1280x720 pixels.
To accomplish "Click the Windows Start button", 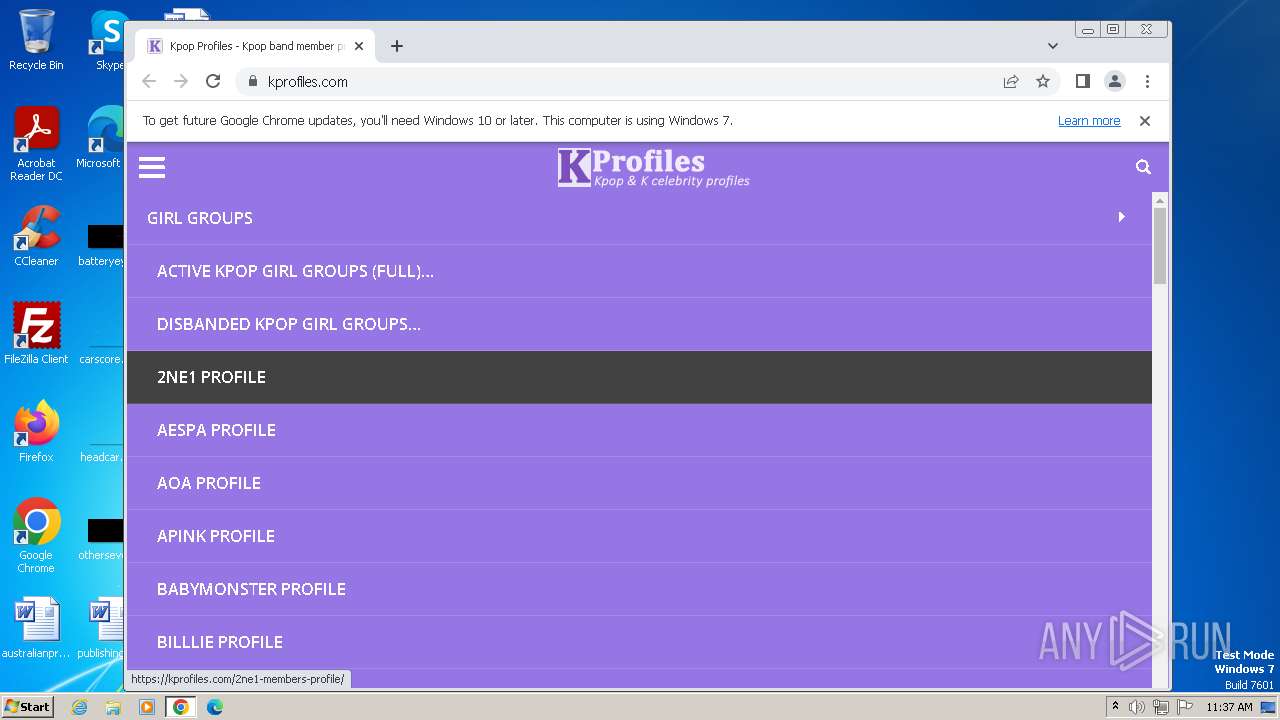I will point(27,707).
